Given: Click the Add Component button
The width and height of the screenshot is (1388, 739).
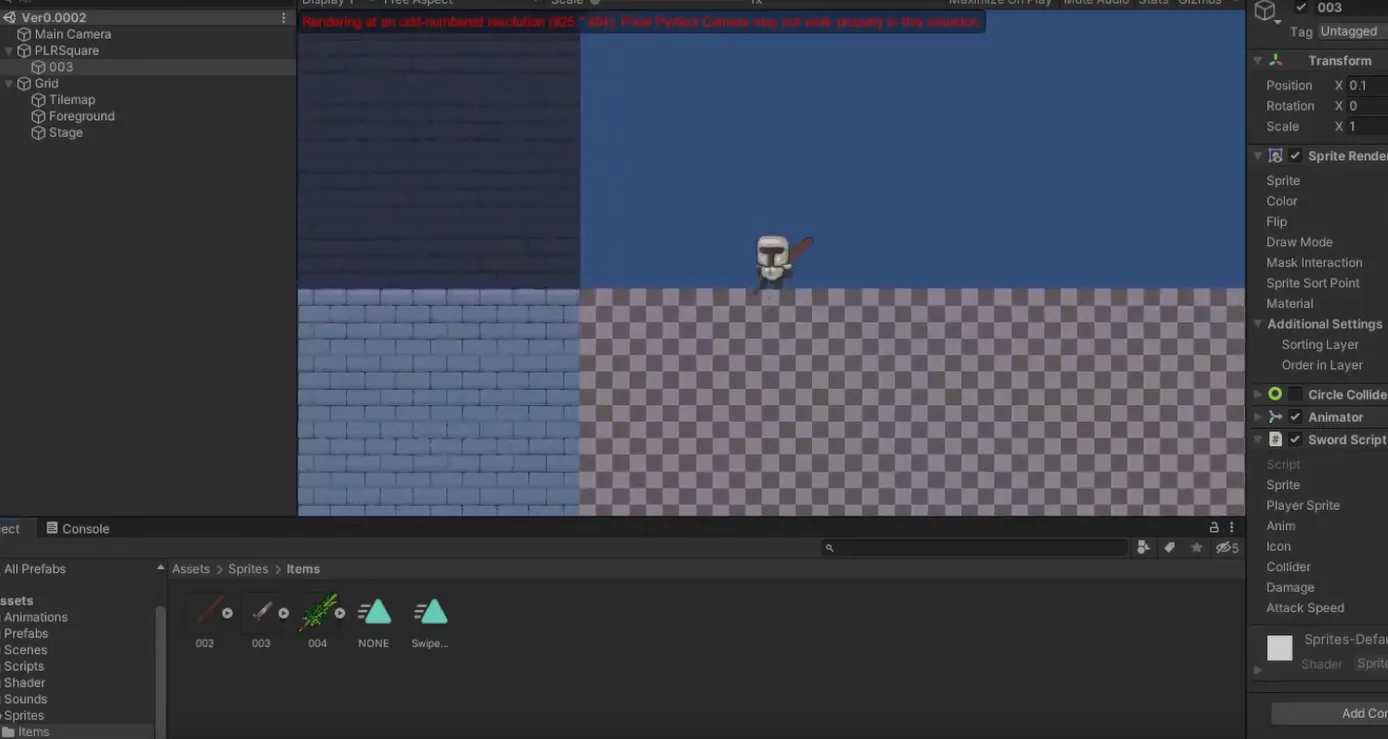Looking at the screenshot, I should pos(1340,713).
